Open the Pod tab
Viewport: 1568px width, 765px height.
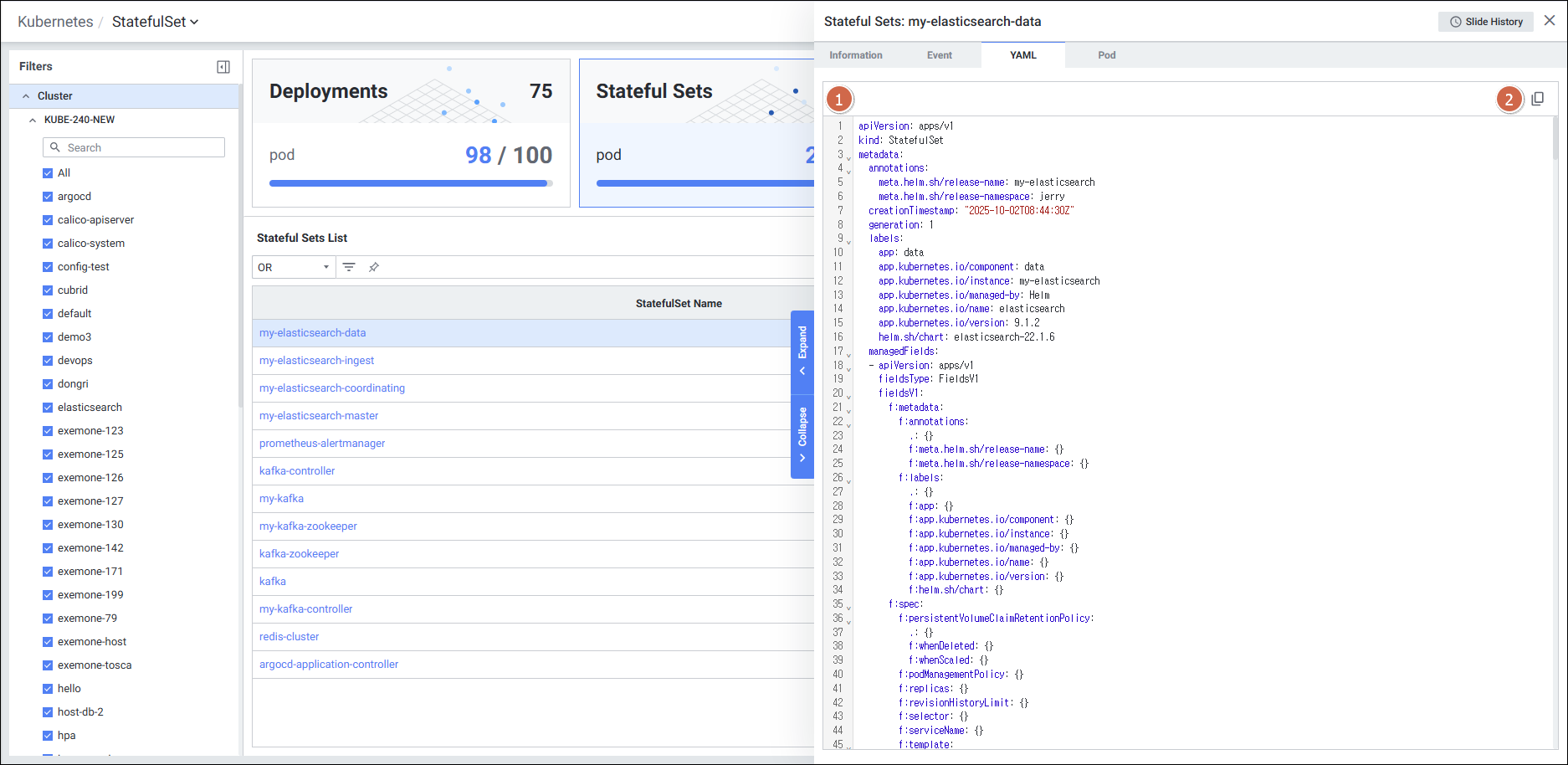point(1106,54)
